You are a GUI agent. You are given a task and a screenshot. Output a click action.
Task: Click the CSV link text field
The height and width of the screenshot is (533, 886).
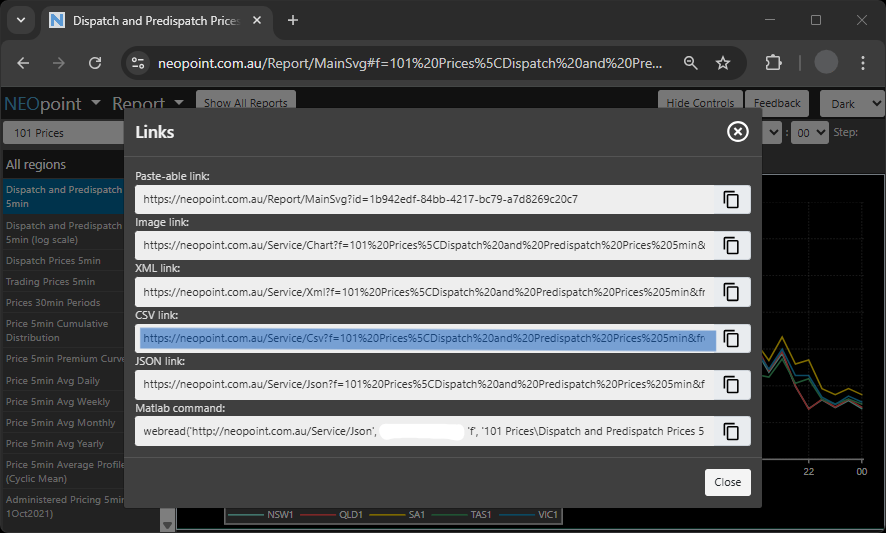point(427,339)
